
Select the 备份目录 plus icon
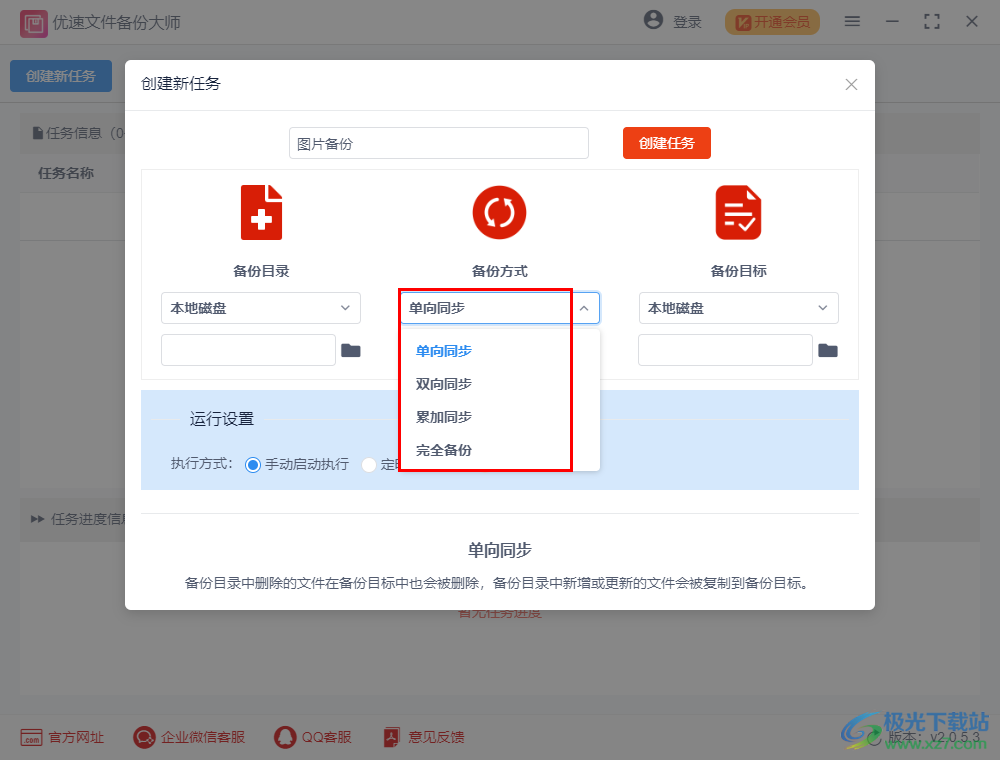pyautogui.click(x=261, y=212)
